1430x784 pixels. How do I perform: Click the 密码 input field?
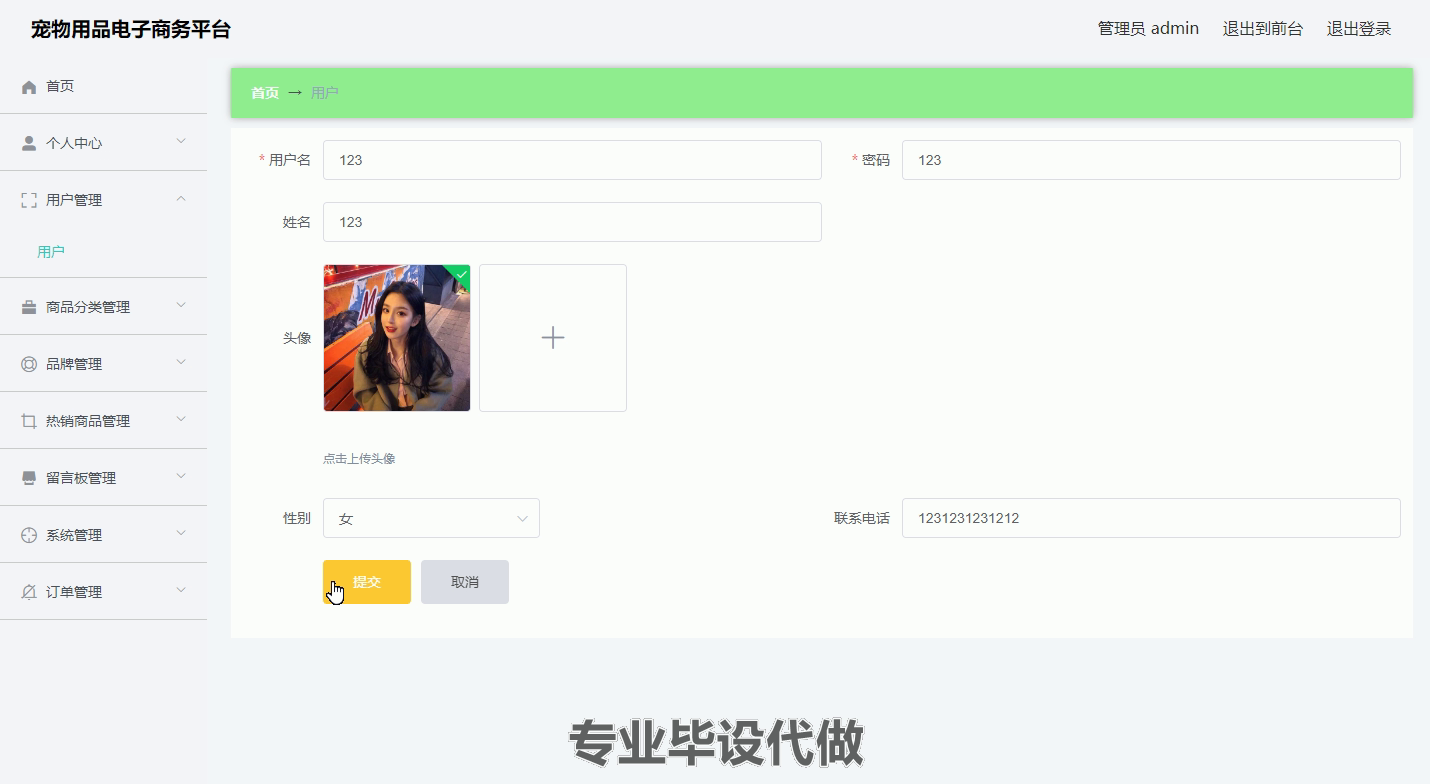pyautogui.click(x=1151, y=160)
